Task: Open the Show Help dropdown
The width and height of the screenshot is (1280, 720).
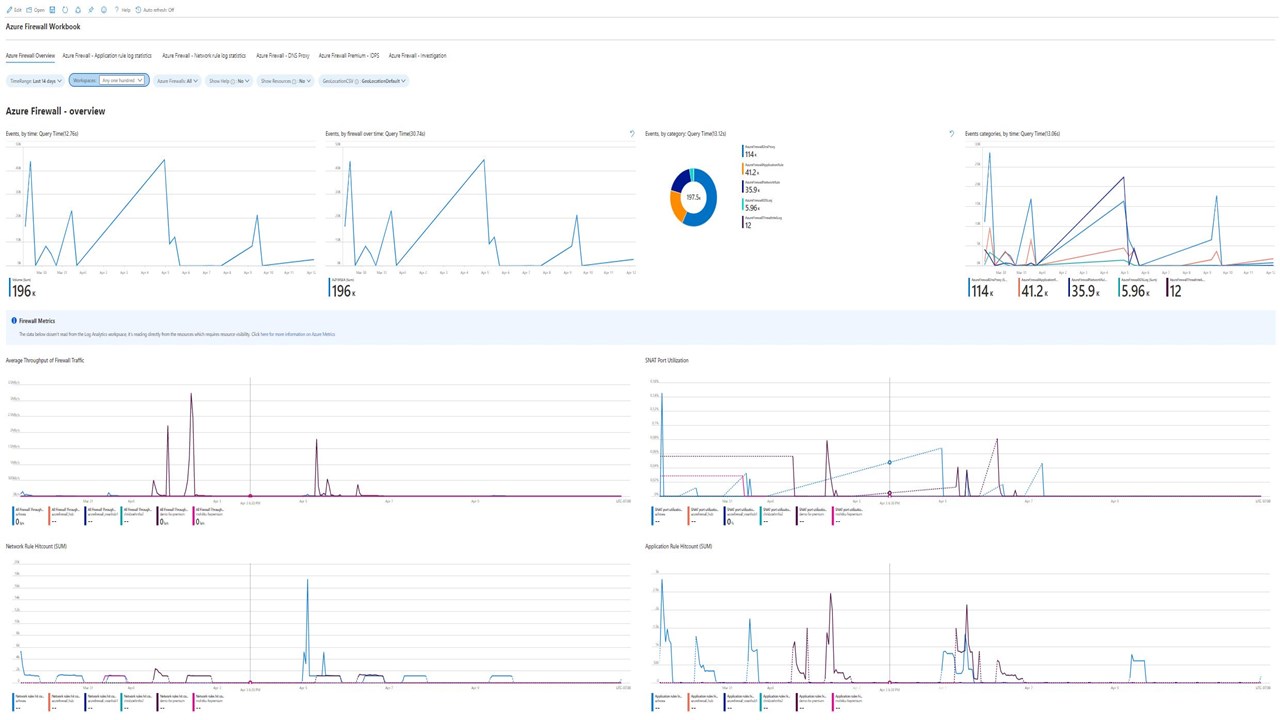Action: tap(230, 81)
